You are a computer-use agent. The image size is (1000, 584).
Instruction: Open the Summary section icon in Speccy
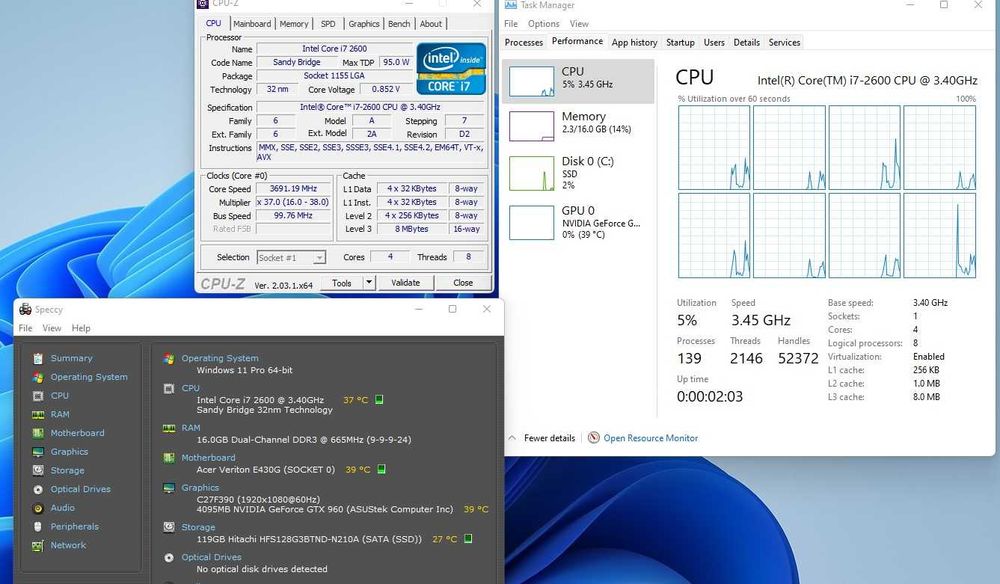pos(38,358)
